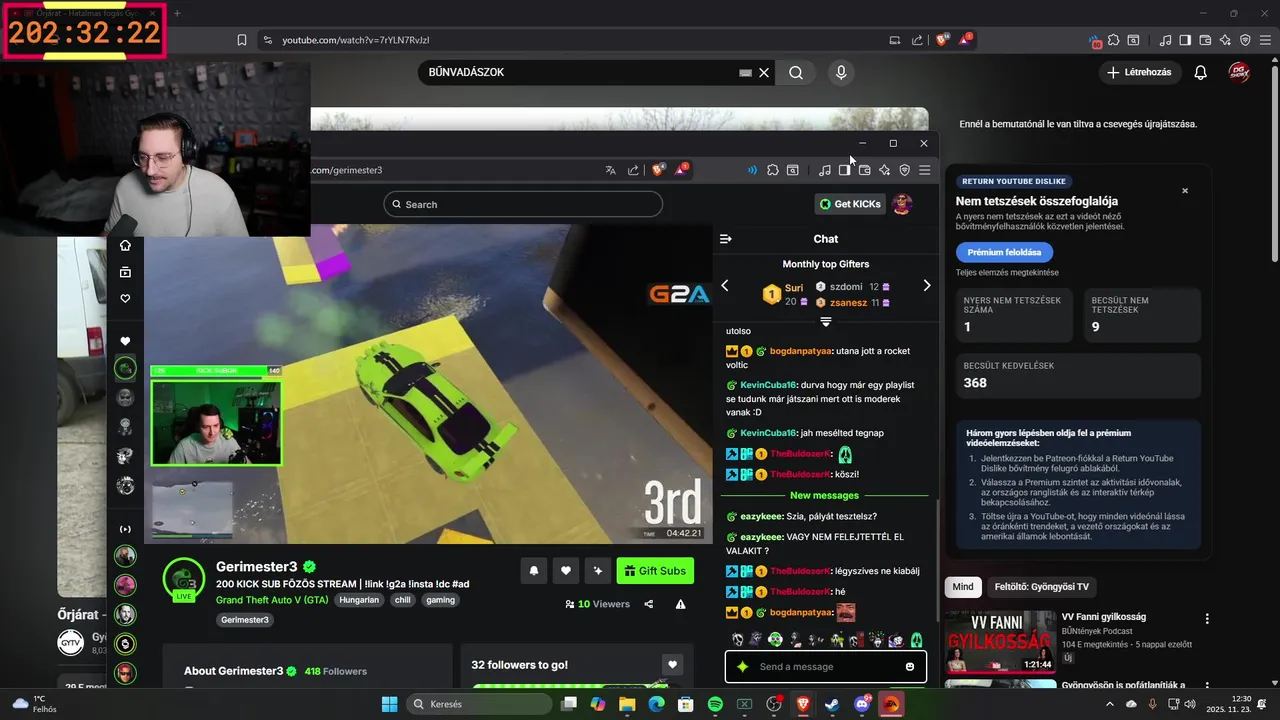Expand the gifters leaderboard handle

click(826, 322)
